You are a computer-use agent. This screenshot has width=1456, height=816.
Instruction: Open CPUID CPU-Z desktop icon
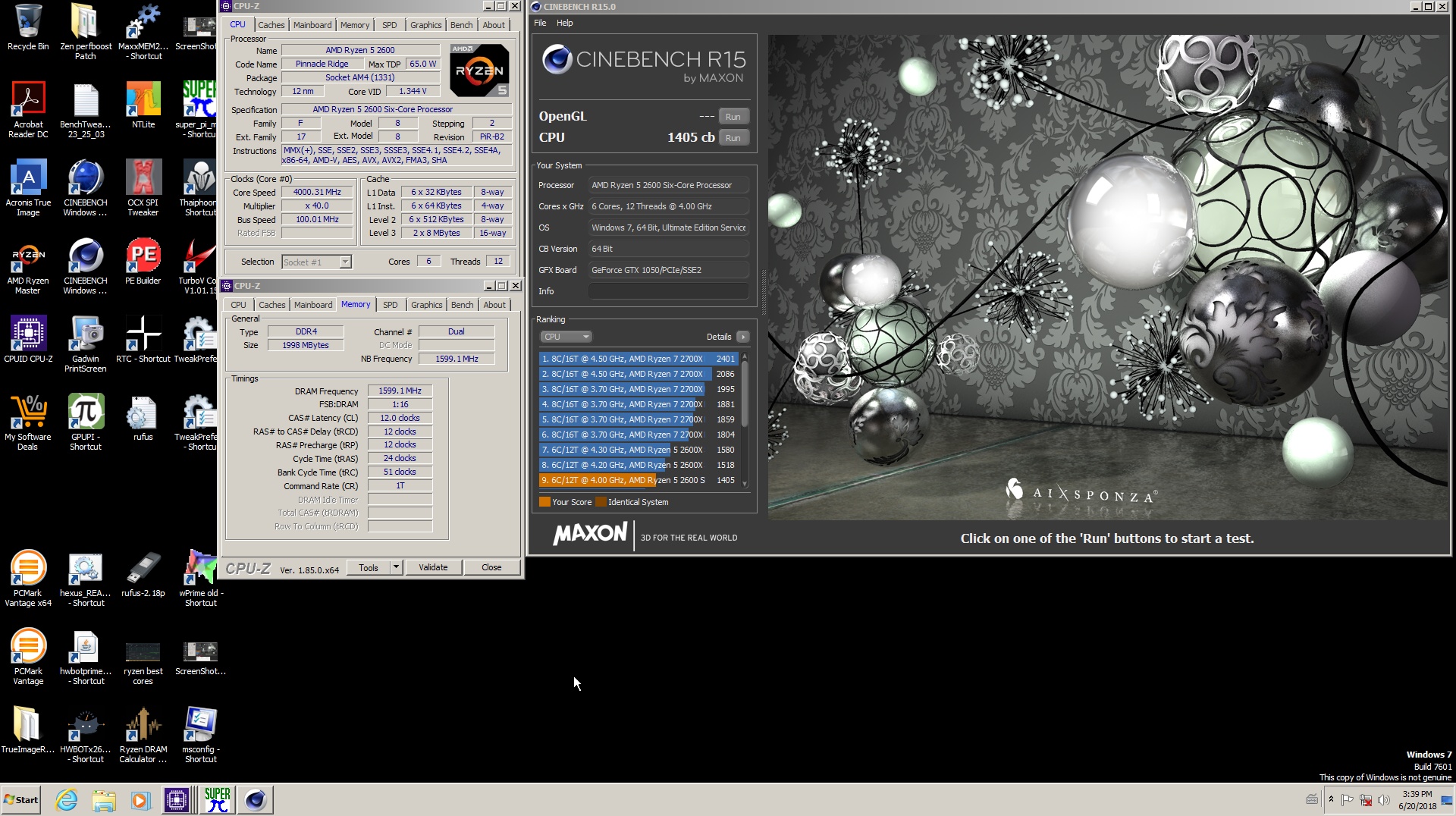tap(28, 339)
